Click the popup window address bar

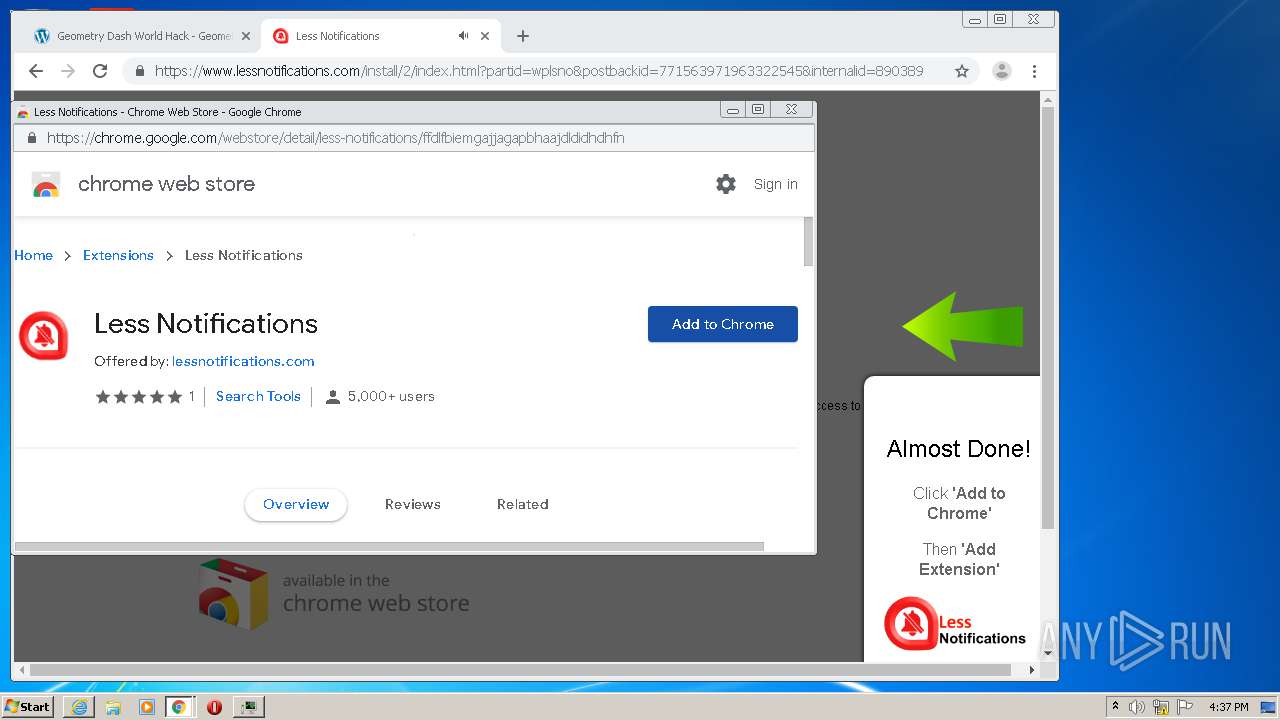(x=414, y=138)
